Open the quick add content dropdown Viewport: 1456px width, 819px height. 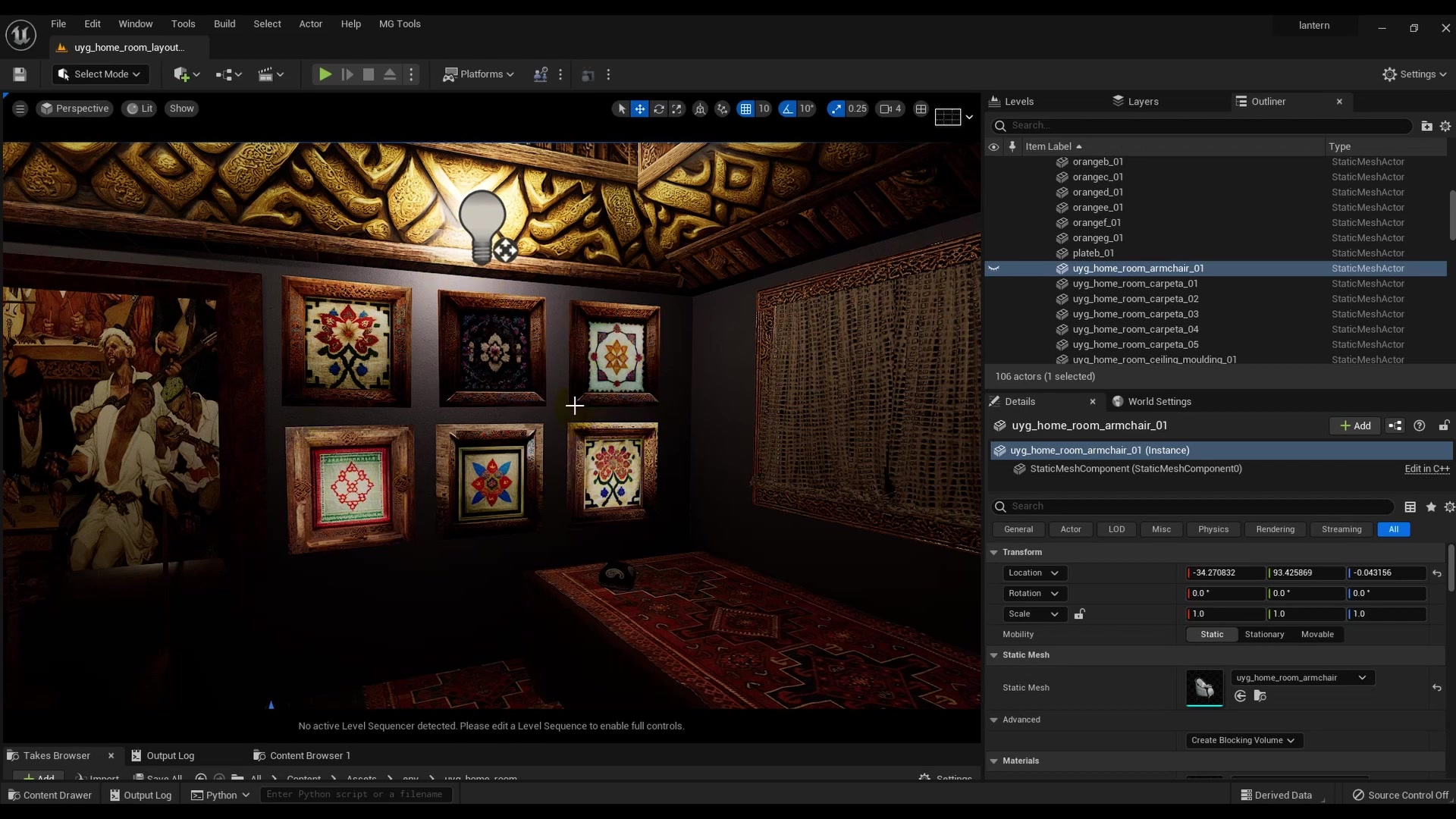pyautogui.click(x=186, y=74)
